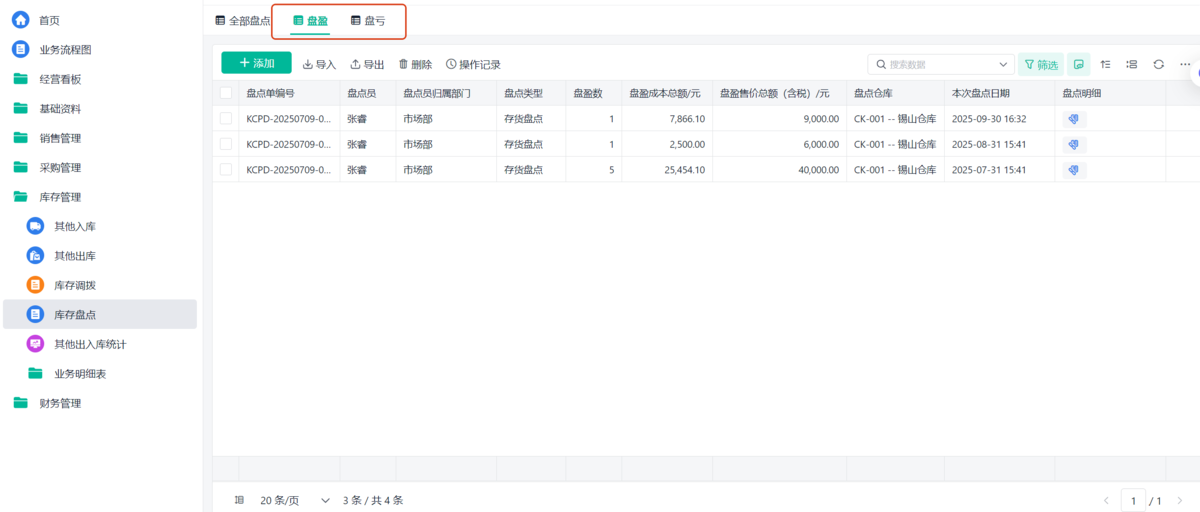Open the search box dropdown arrow

[x=1003, y=64]
